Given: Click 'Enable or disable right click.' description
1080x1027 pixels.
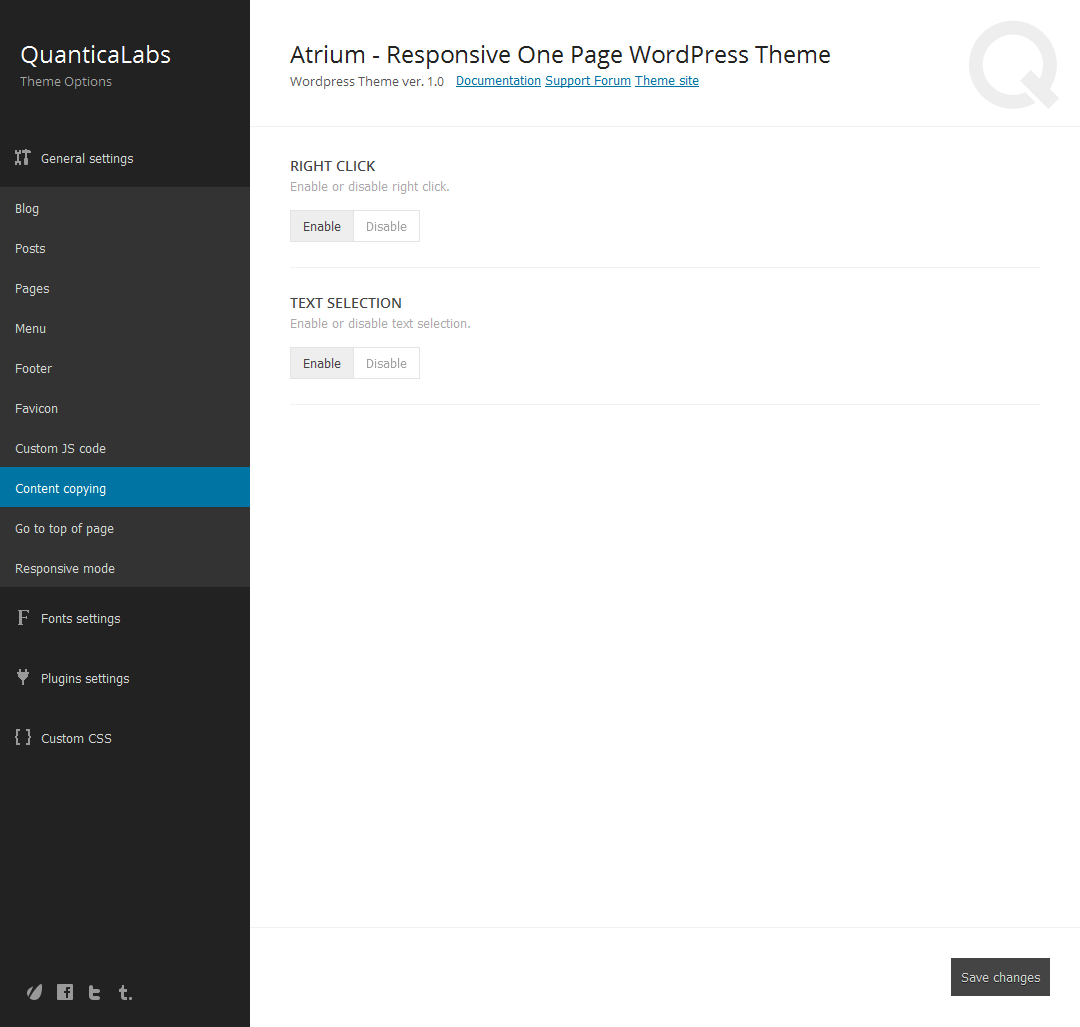Looking at the screenshot, I should 369,187.
